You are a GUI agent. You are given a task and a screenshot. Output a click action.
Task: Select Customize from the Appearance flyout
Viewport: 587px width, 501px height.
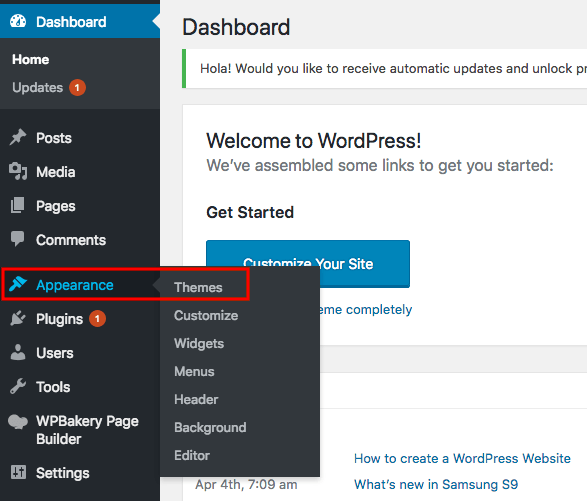tap(206, 315)
